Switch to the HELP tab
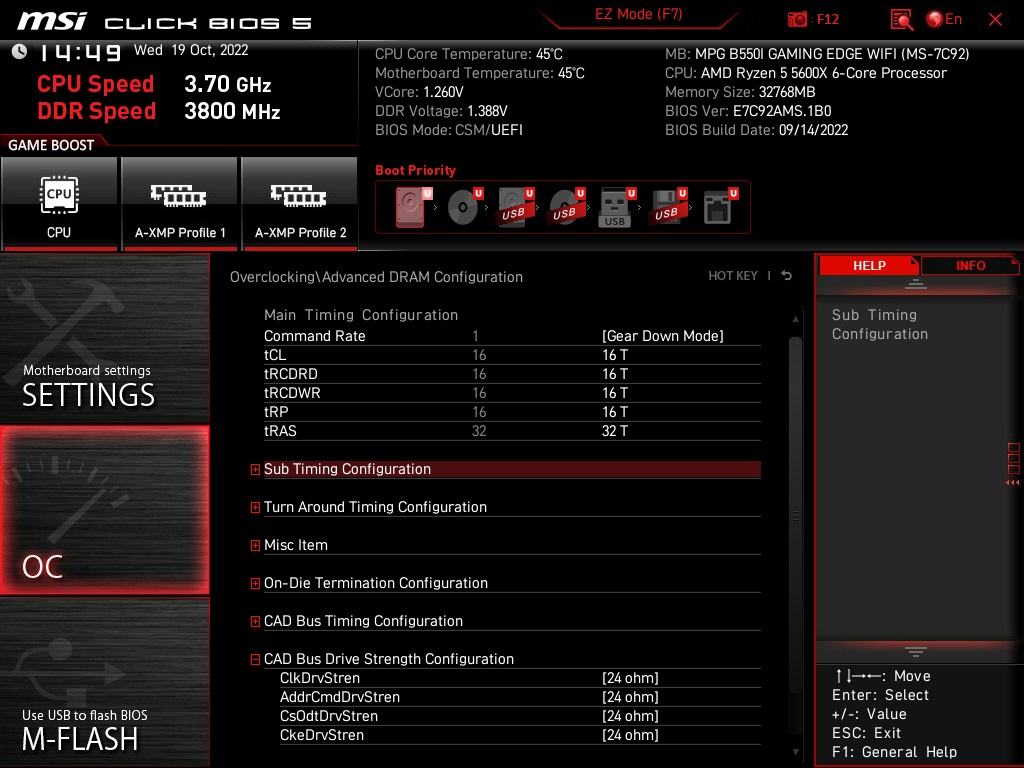Image resolution: width=1024 pixels, height=768 pixels. [x=869, y=265]
